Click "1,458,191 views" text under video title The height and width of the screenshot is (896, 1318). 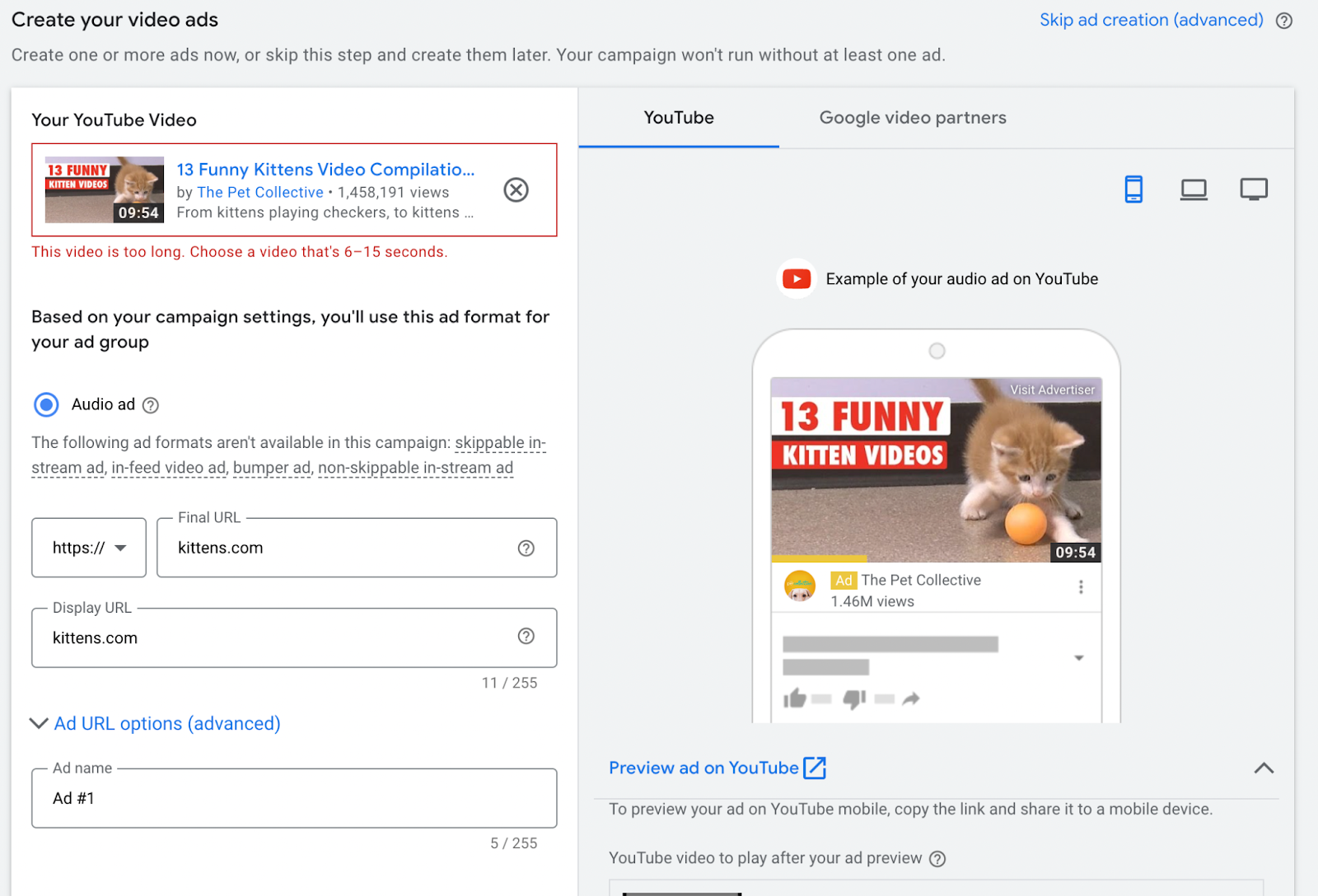coord(394,192)
